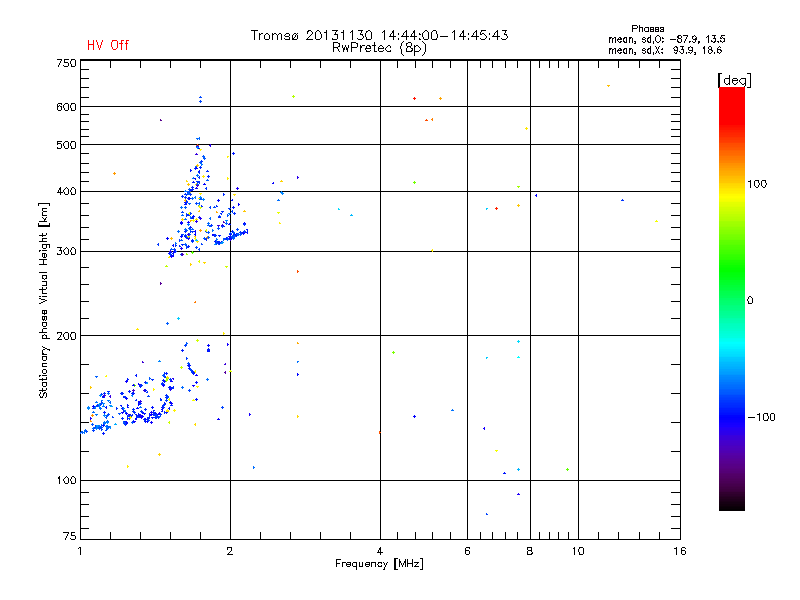
Task: Select the 'mean, sd,O: -87.9, 13.5' statistic
Action: tap(666, 40)
